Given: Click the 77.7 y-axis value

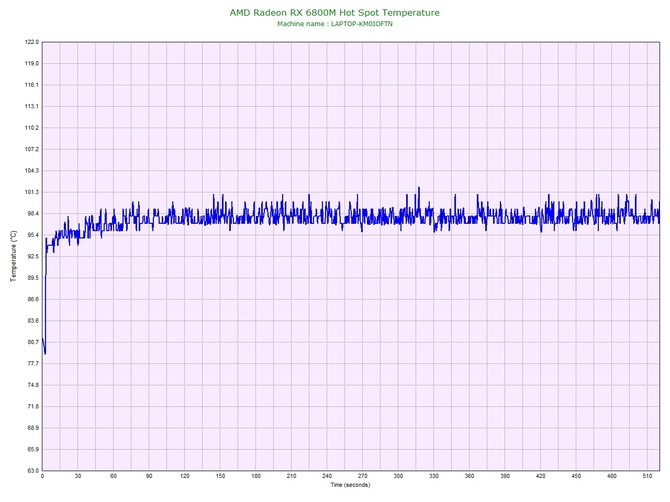Looking at the screenshot, I should [33, 364].
